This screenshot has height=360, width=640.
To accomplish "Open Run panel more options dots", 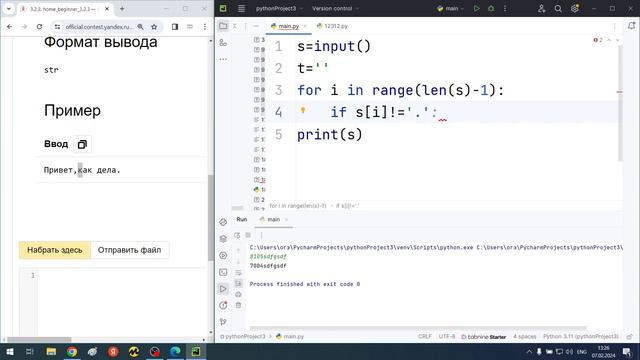I will point(261,235).
